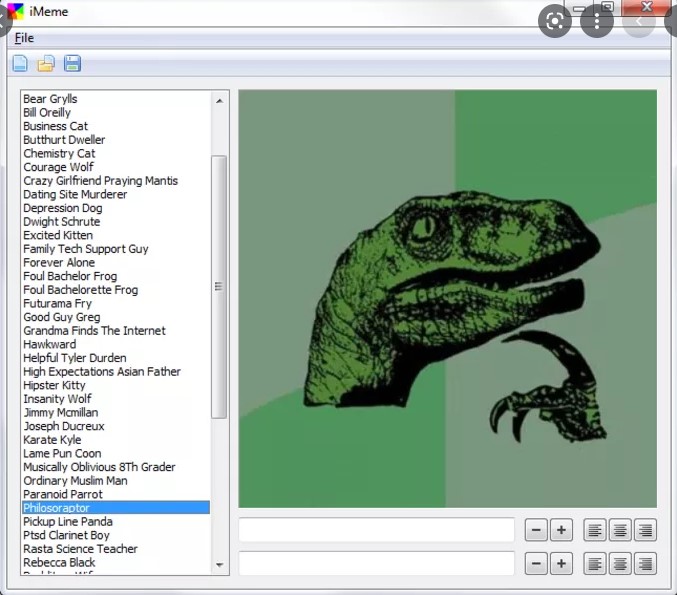Select Paranoid Parrot meme
Viewport: 677px width, 595px height.
[x=63, y=494]
